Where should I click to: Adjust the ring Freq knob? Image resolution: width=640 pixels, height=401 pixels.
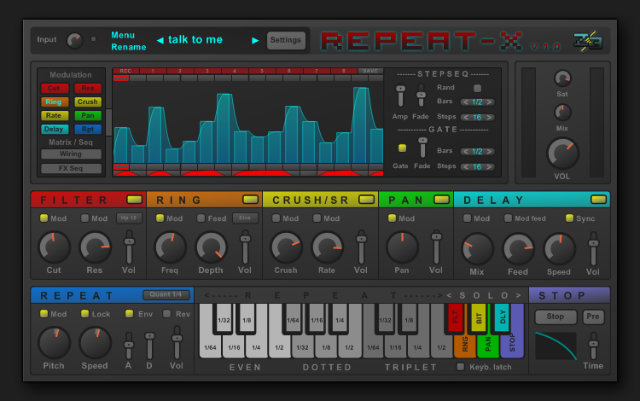[x=170, y=247]
